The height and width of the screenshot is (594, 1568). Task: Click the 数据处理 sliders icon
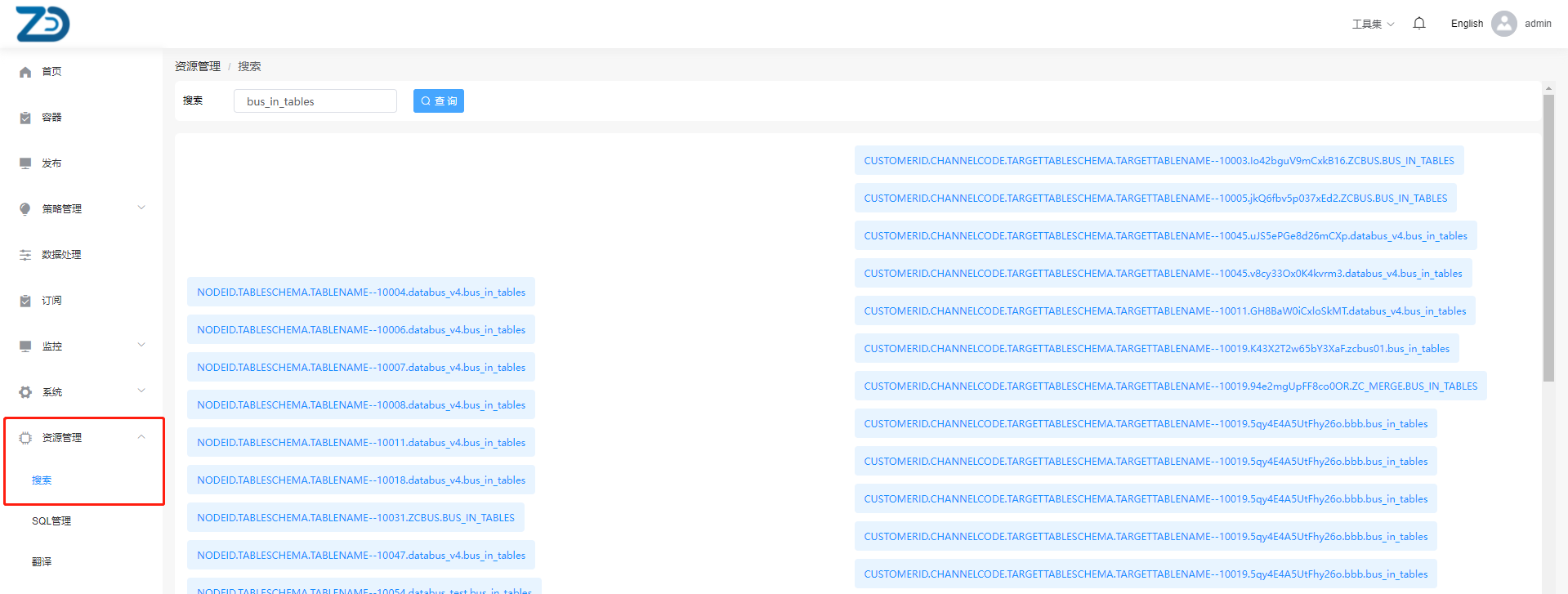point(25,255)
